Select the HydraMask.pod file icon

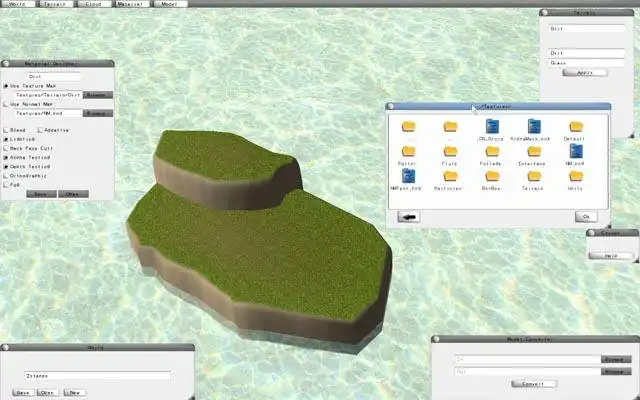tap(534, 126)
